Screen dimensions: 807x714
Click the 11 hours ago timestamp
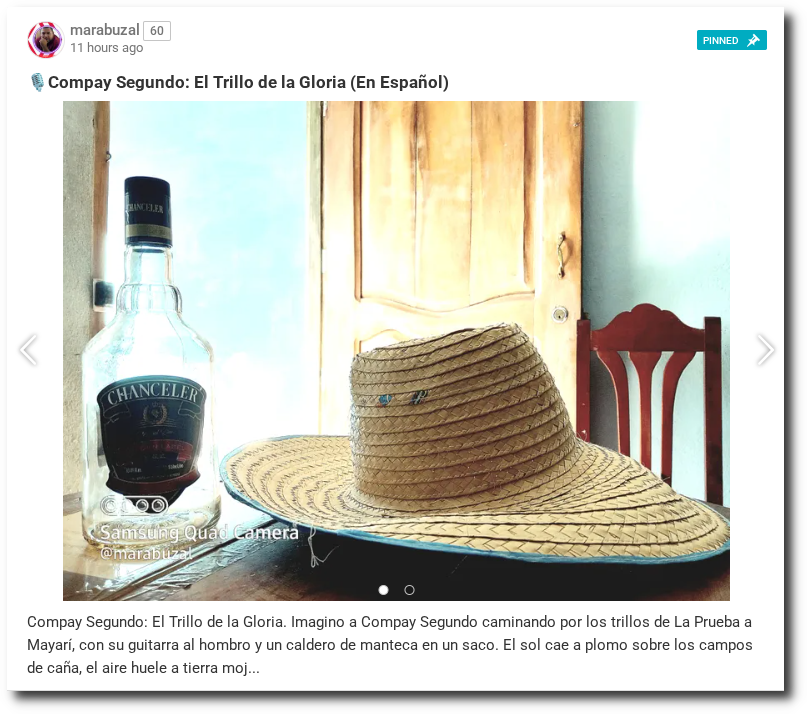pos(107,48)
